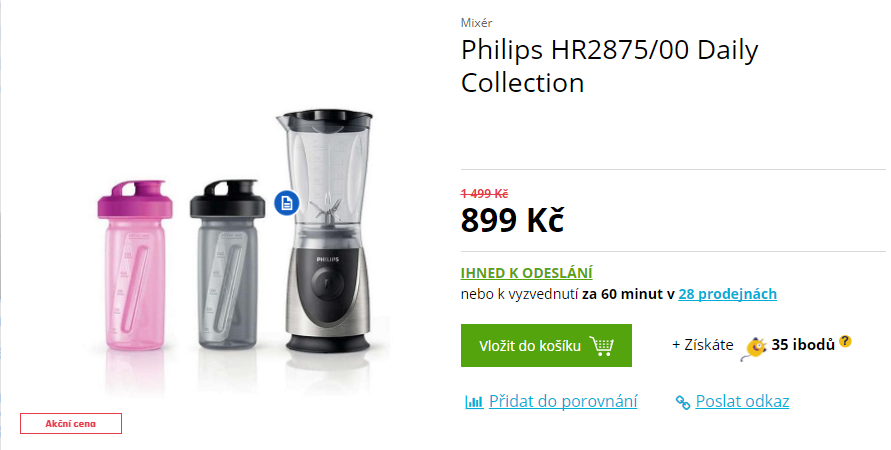This screenshot has height=450, width=891.
Task: Click the shopping cart icon in green button
Action: 602,345
